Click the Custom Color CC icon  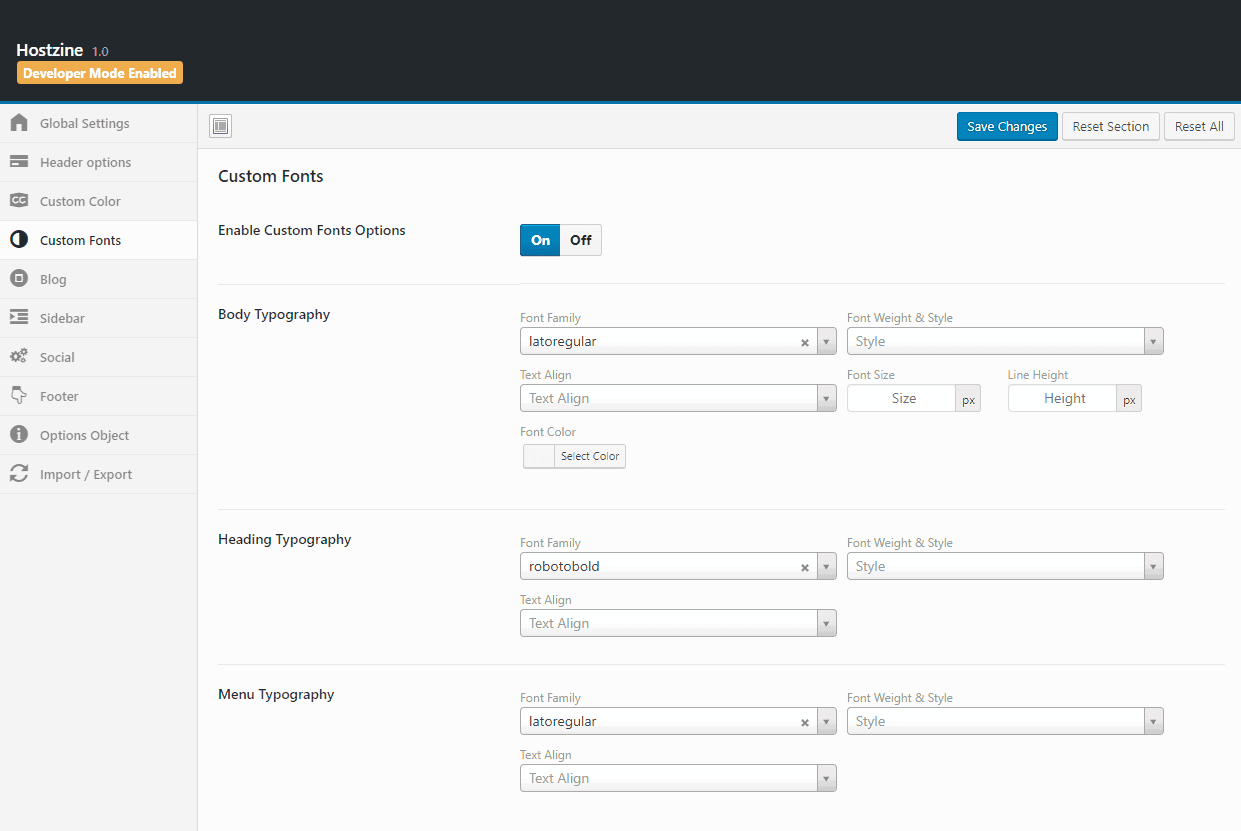point(19,201)
